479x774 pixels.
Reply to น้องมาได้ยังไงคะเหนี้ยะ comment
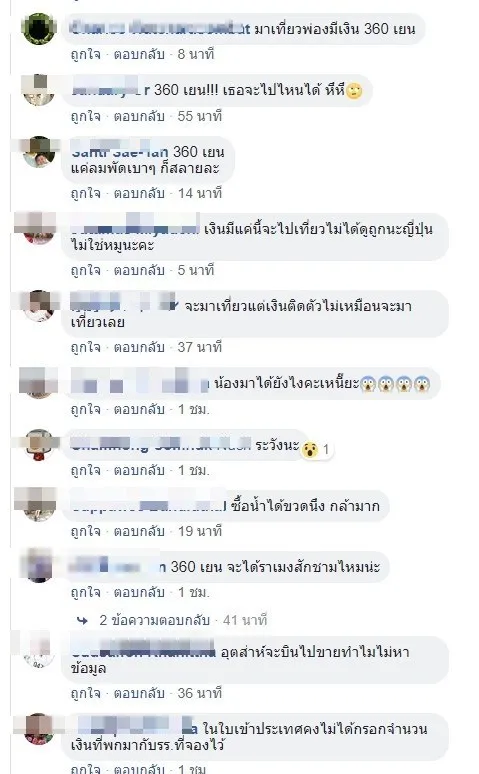click(139, 409)
